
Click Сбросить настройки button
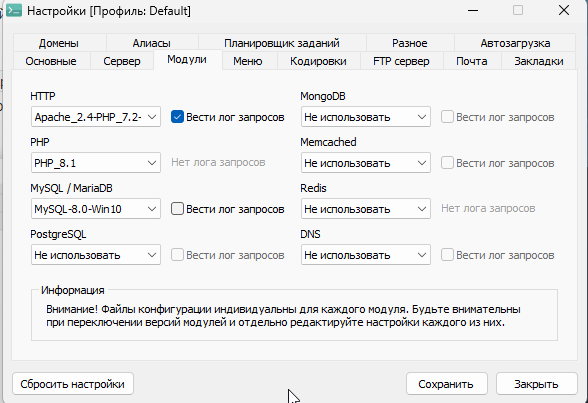click(73, 384)
